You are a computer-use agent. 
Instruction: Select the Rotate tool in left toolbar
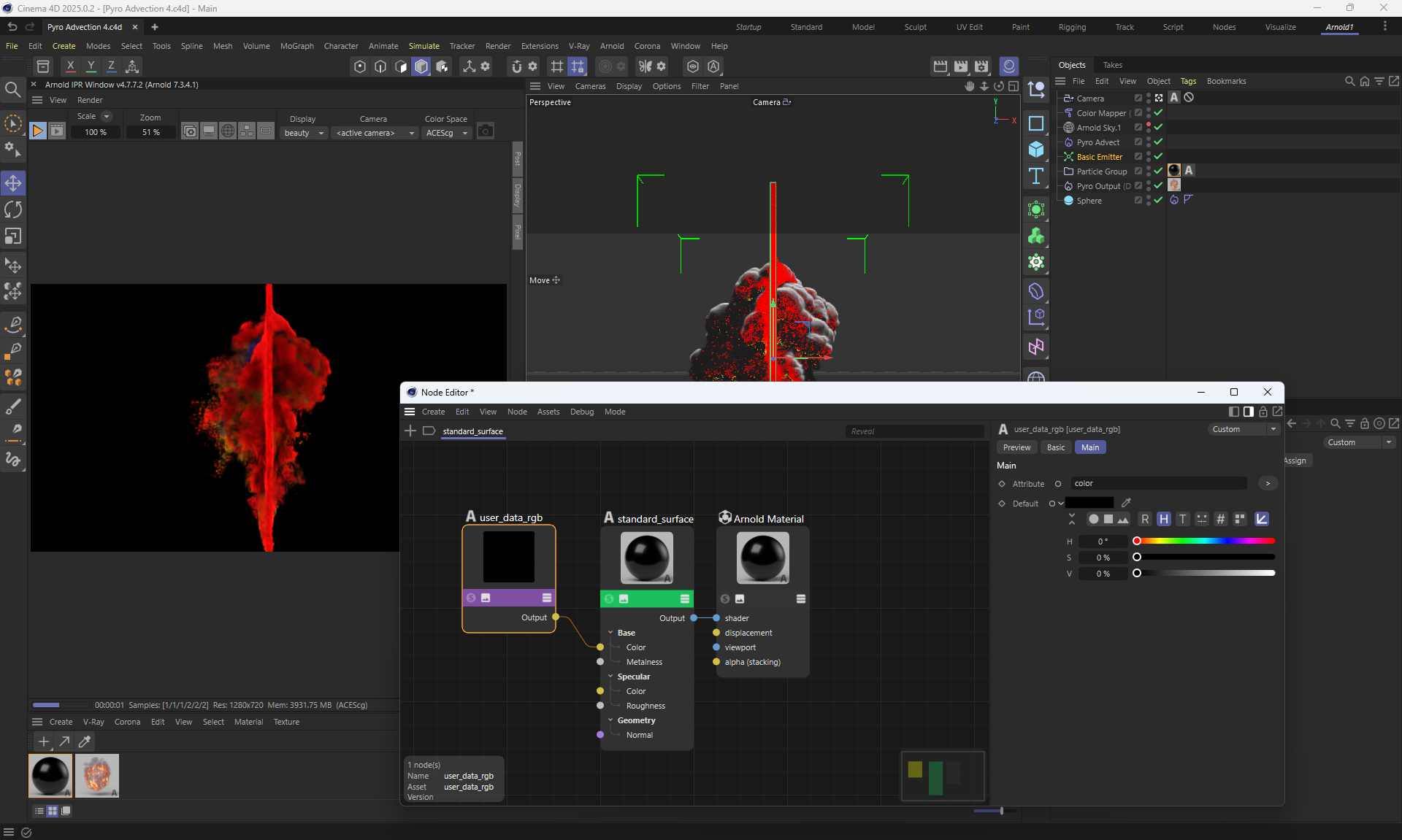tap(13, 209)
